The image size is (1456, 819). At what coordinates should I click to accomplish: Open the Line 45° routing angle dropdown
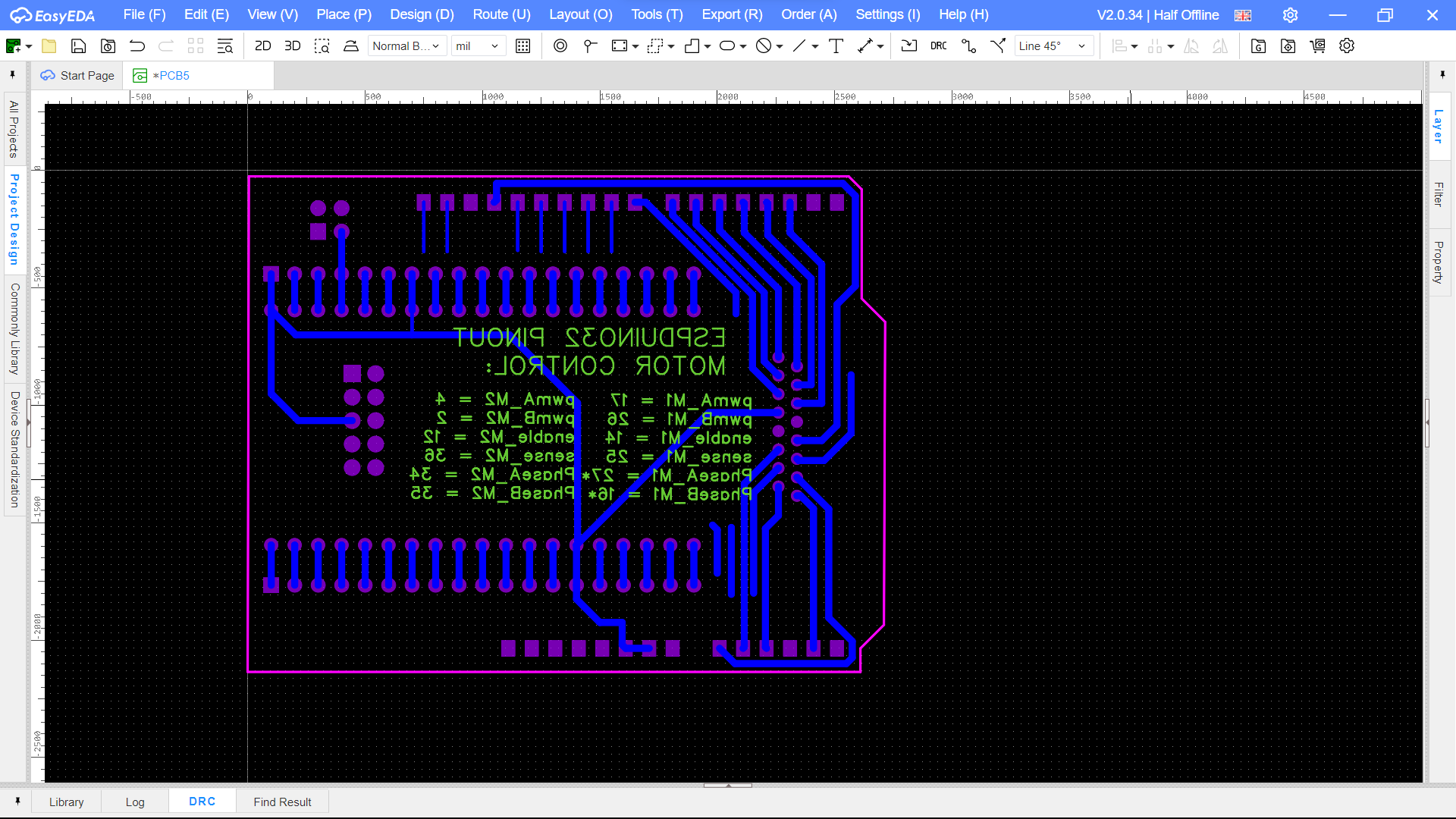pos(1053,45)
